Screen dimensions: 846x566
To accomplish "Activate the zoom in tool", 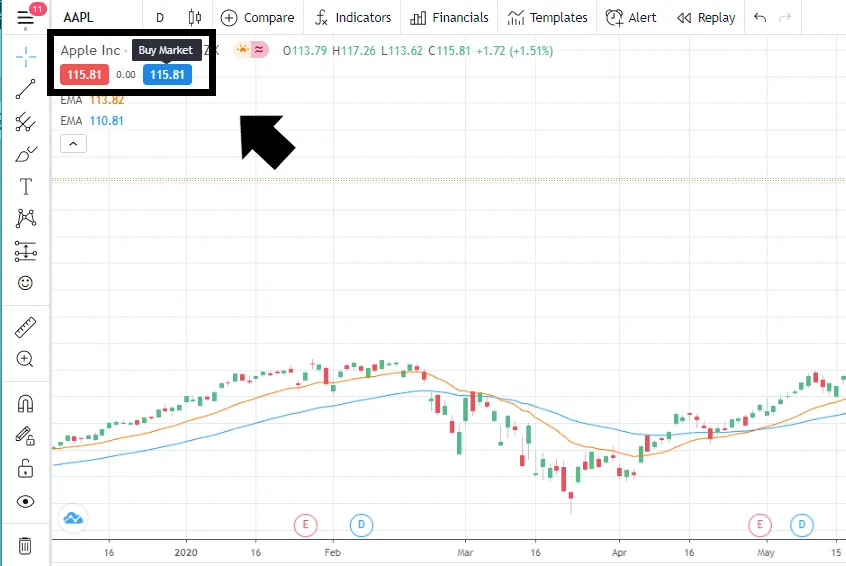I will click(x=25, y=359).
